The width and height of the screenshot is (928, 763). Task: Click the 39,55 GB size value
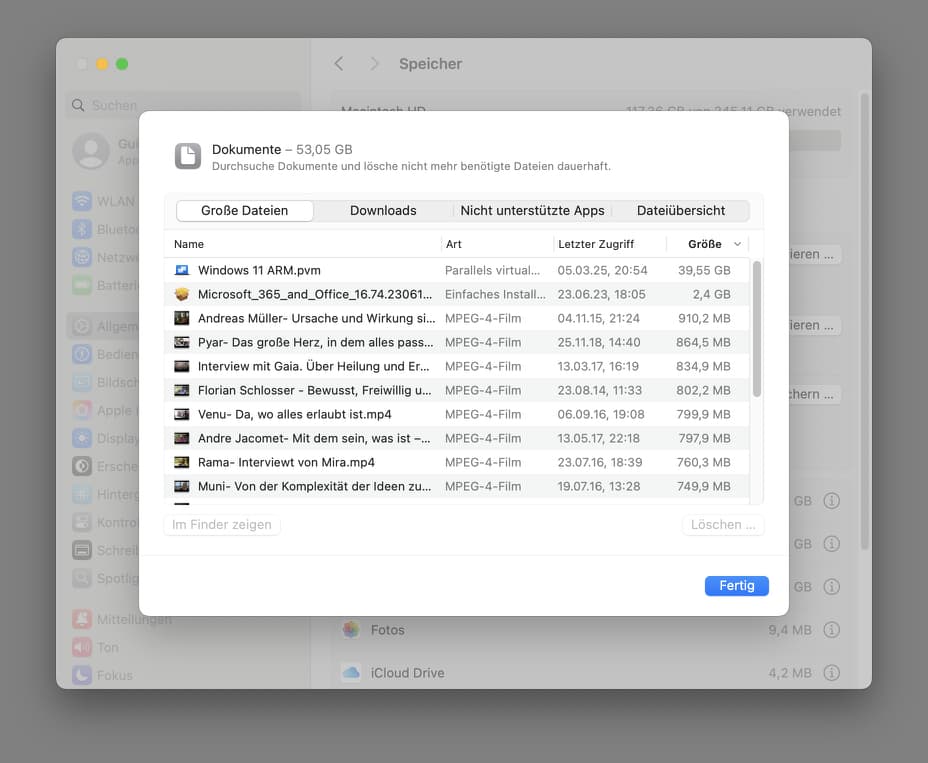click(x=704, y=270)
